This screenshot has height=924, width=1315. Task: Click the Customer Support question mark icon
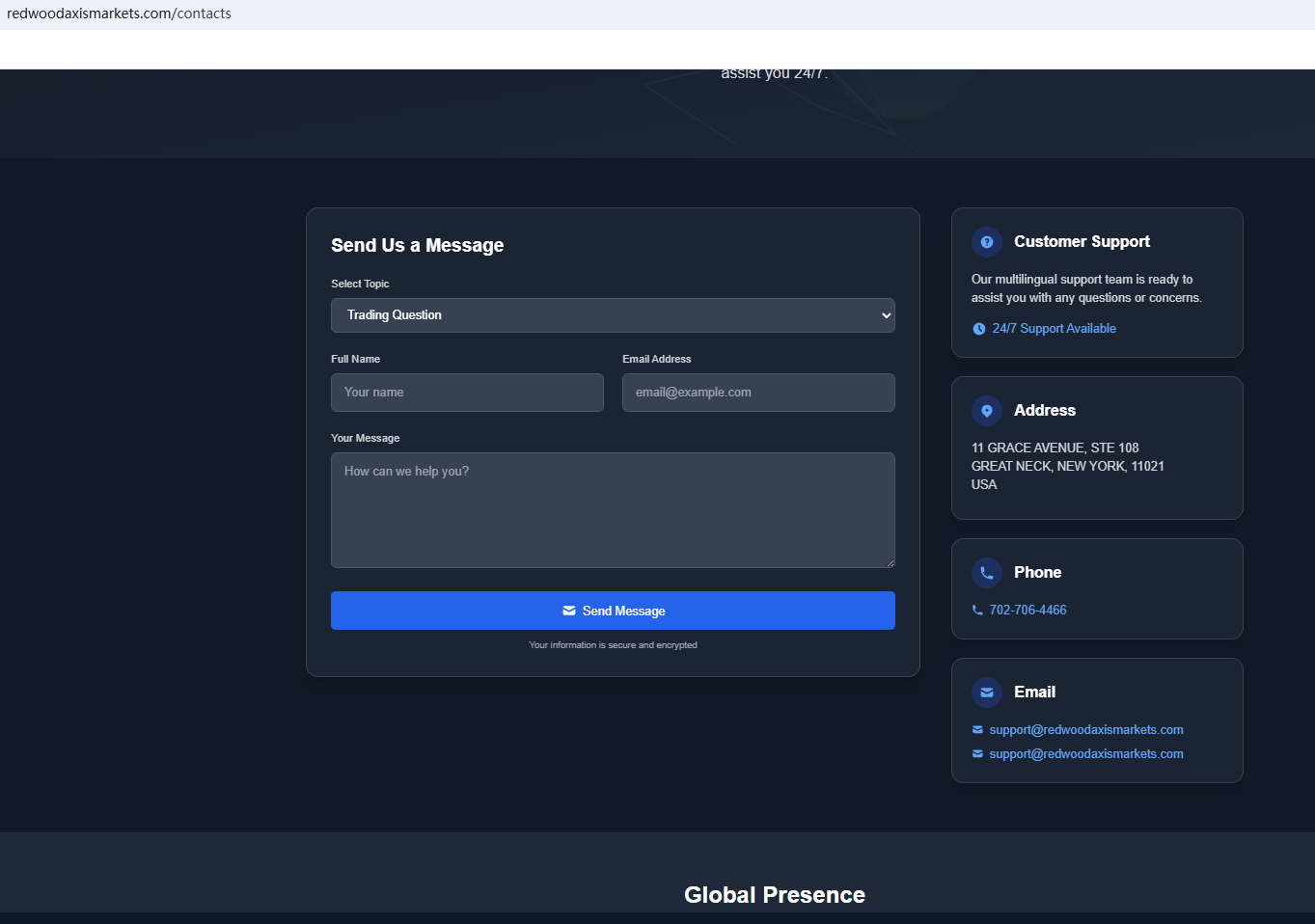tap(986, 242)
